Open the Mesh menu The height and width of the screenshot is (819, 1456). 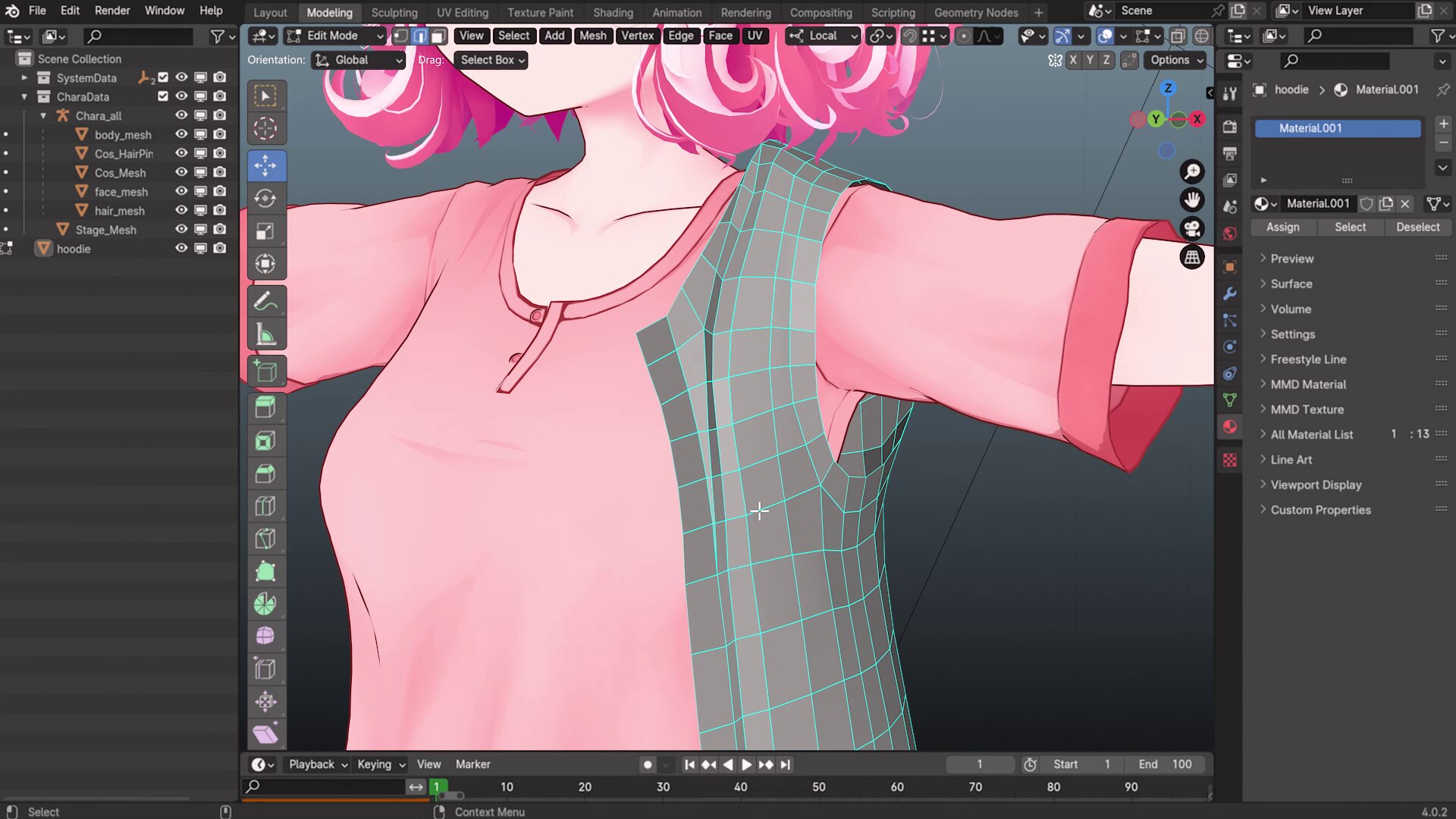pyautogui.click(x=592, y=36)
